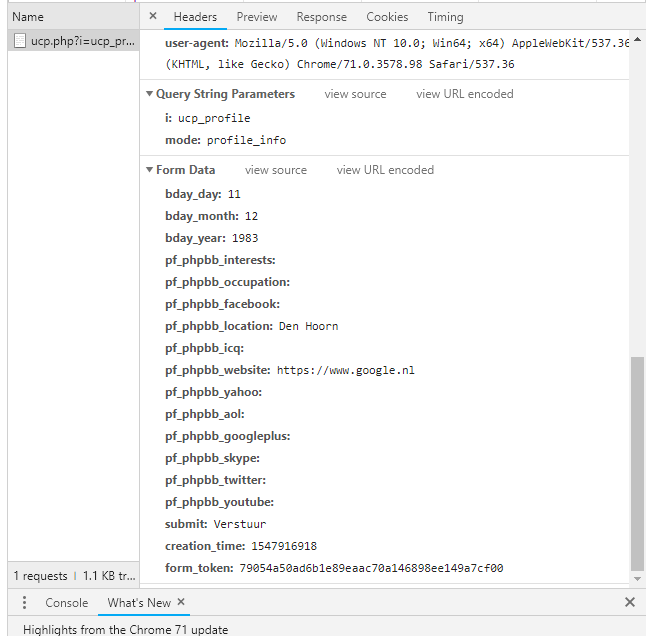This screenshot has width=646, height=636.
Task: Click the website value https://www.google.nl
Action: click(x=346, y=370)
